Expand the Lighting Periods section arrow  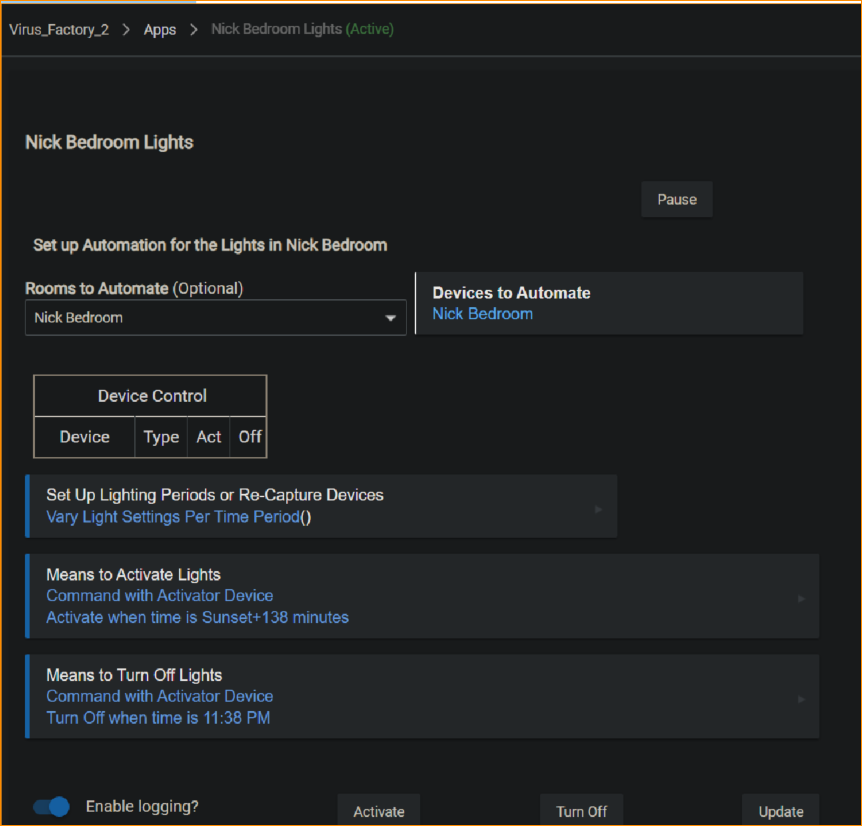point(598,509)
